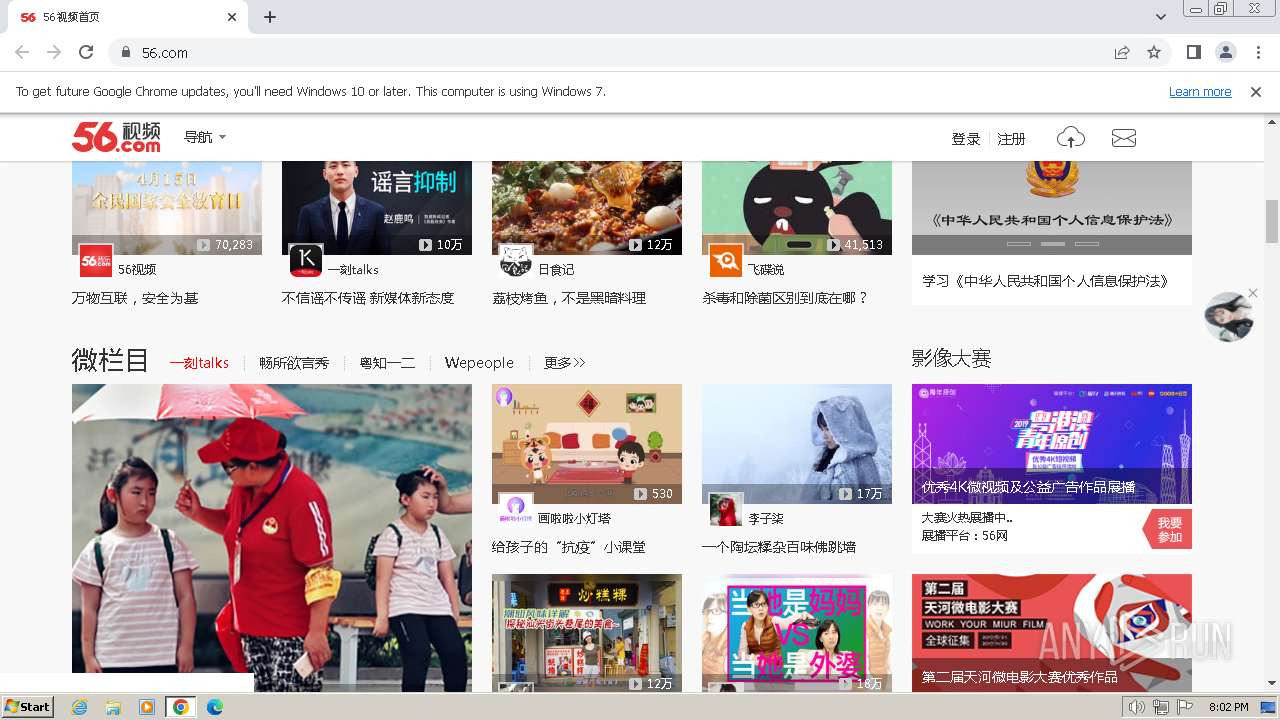Select the 一刻talks column tab
The image size is (1280, 720).
[199, 363]
